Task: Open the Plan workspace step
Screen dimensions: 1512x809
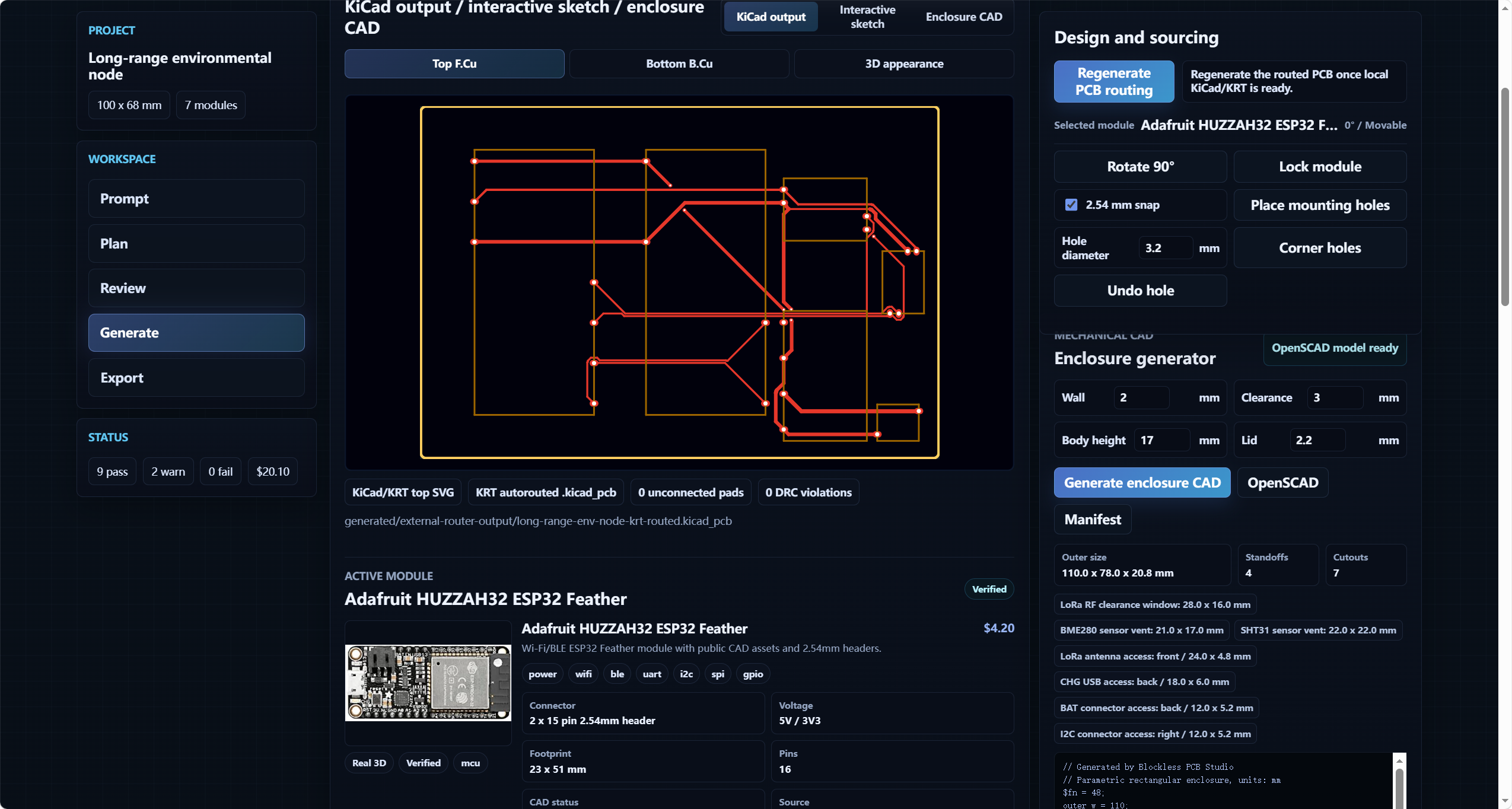Action: [x=196, y=244]
